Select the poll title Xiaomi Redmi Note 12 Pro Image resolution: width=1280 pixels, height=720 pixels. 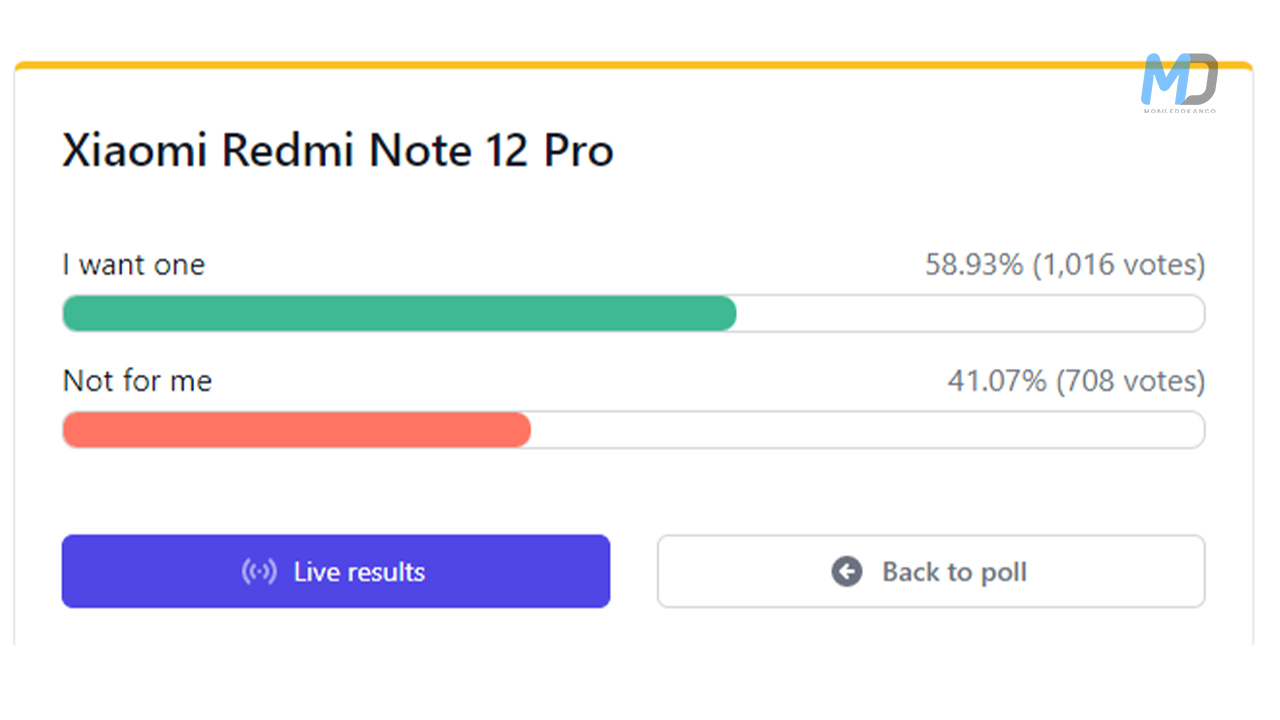[338, 151]
